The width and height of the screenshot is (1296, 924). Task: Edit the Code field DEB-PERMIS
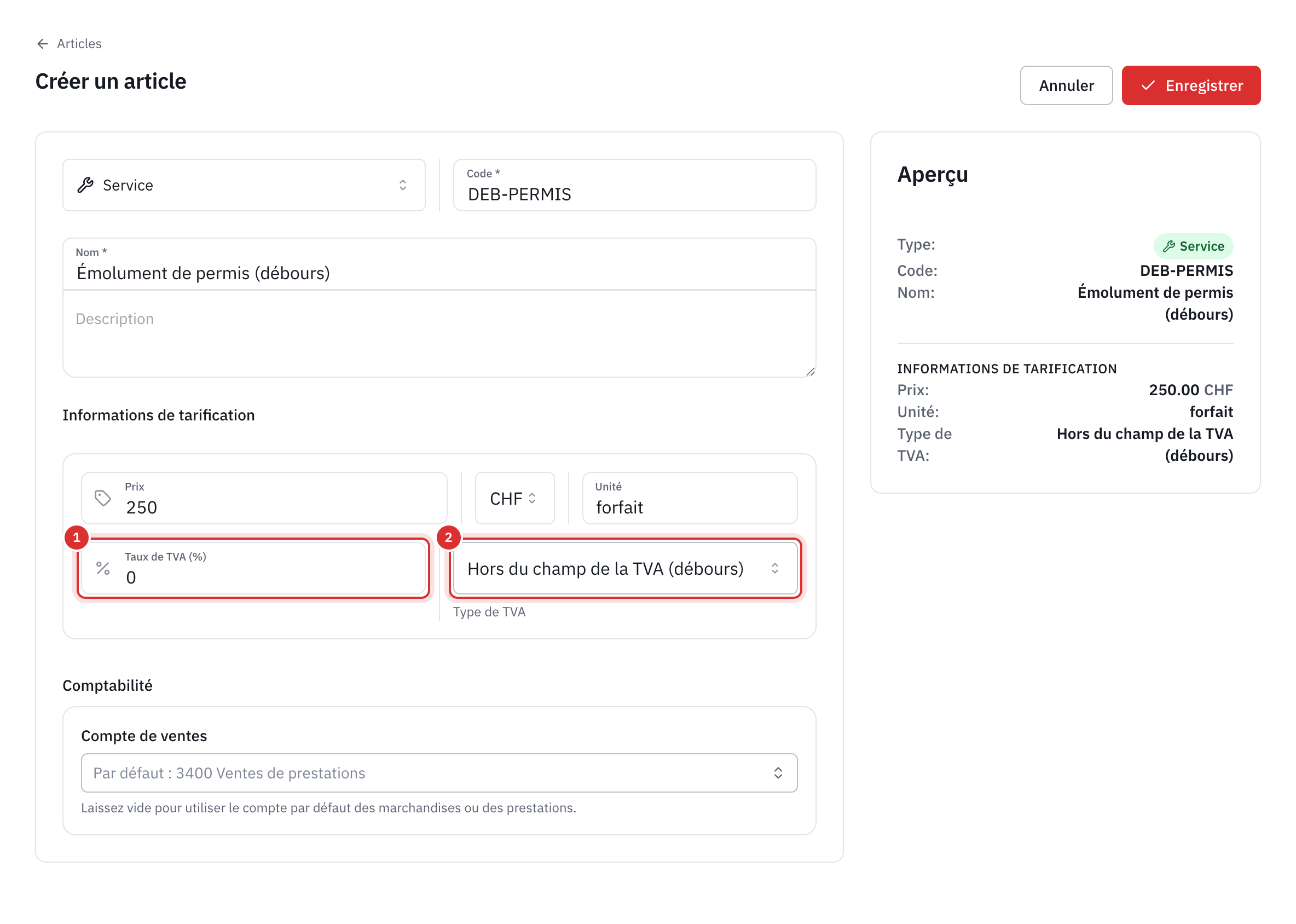pyautogui.click(x=634, y=185)
